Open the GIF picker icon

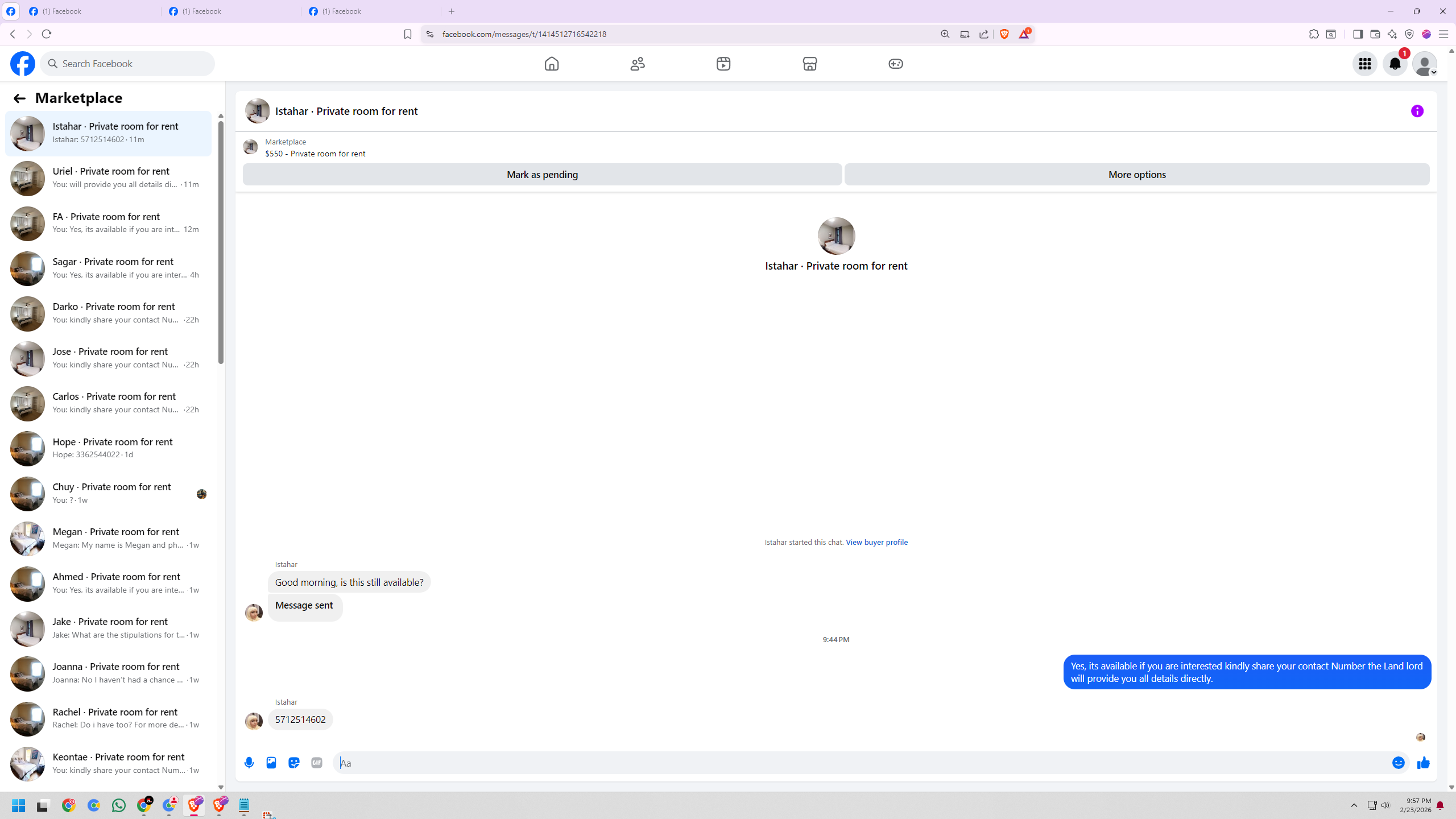(x=317, y=763)
